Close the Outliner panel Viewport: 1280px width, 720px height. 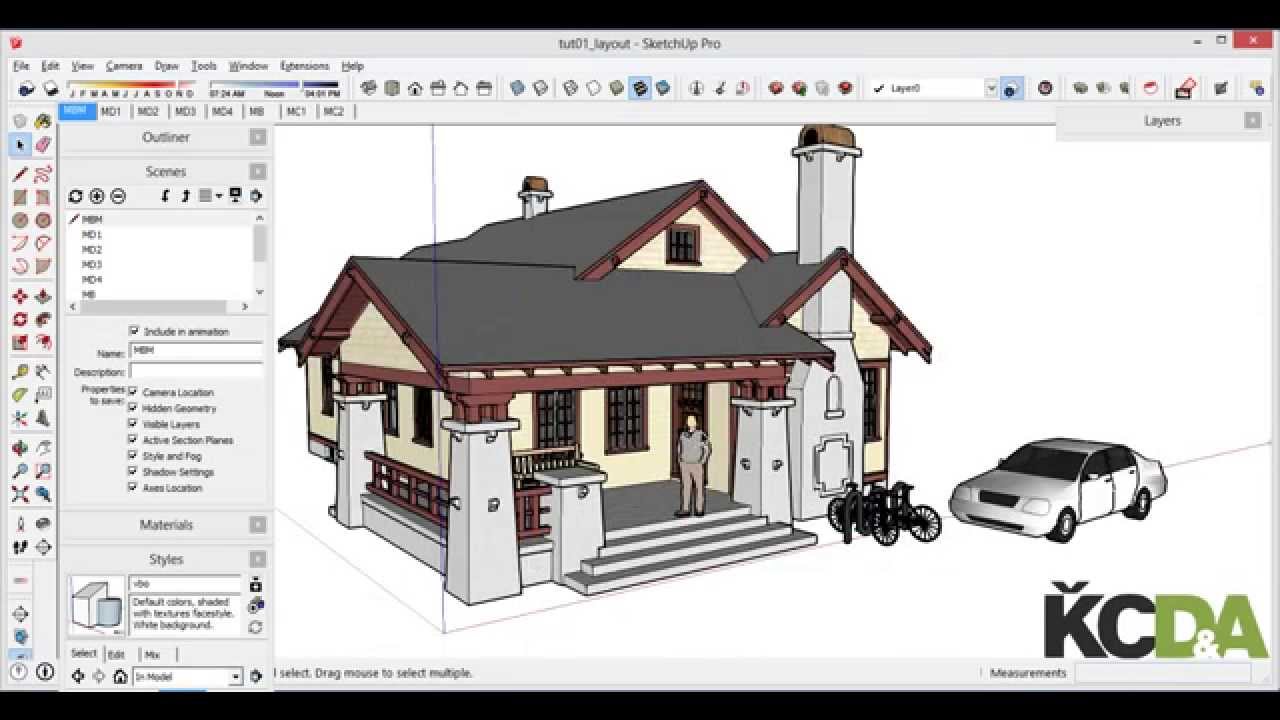[x=258, y=137]
